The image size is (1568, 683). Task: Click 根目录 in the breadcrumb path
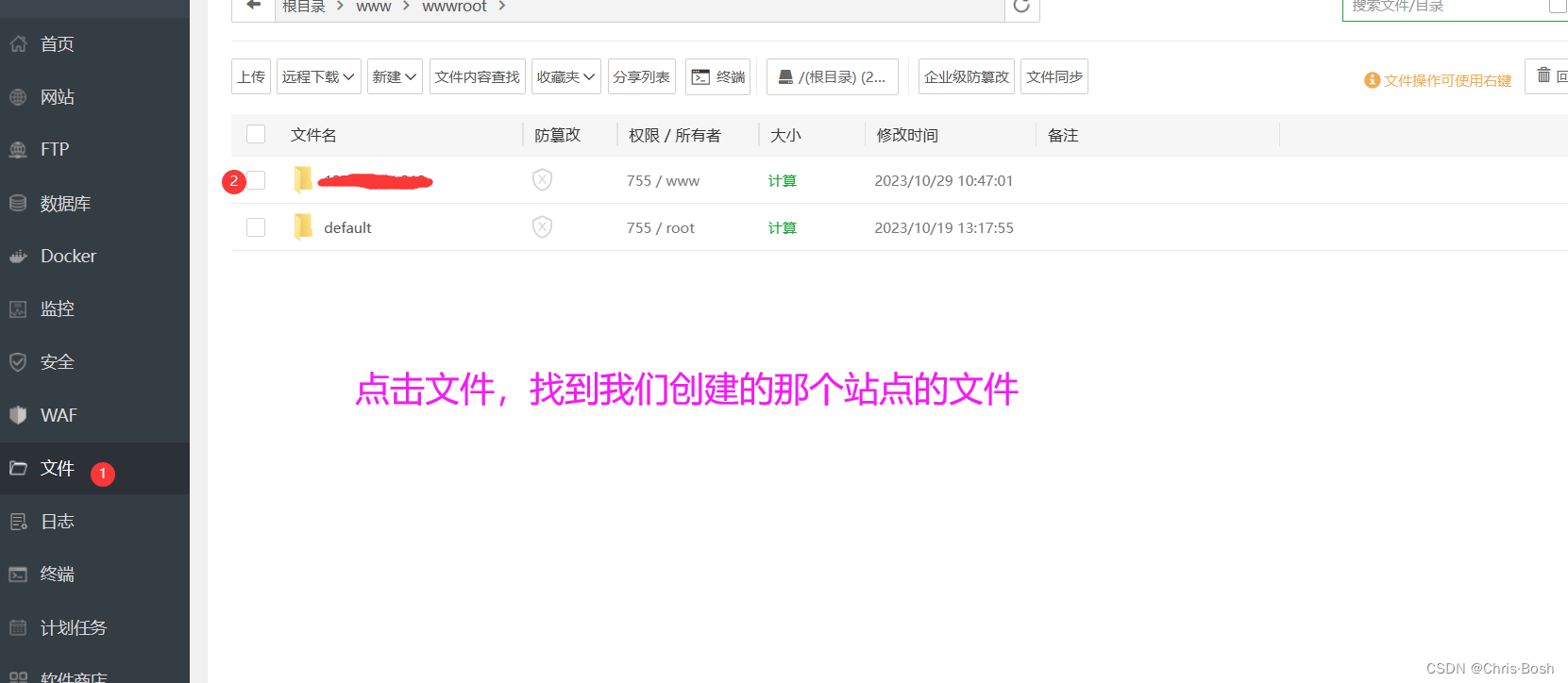coord(303,7)
